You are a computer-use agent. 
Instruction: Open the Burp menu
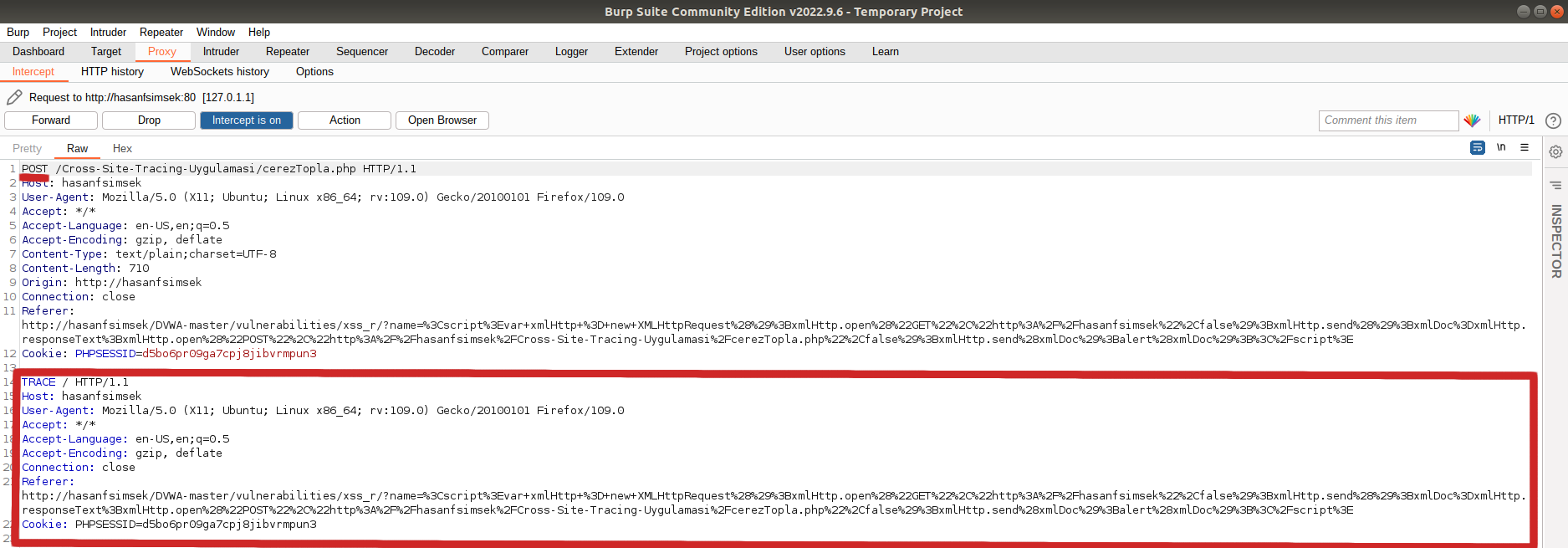pyautogui.click(x=18, y=32)
